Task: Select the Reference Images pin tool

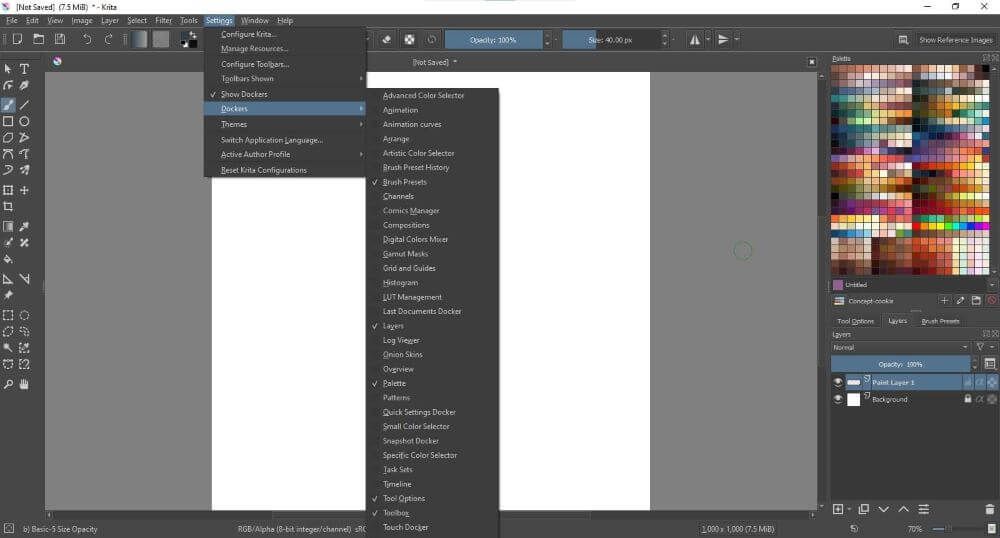Action: (x=8, y=295)
